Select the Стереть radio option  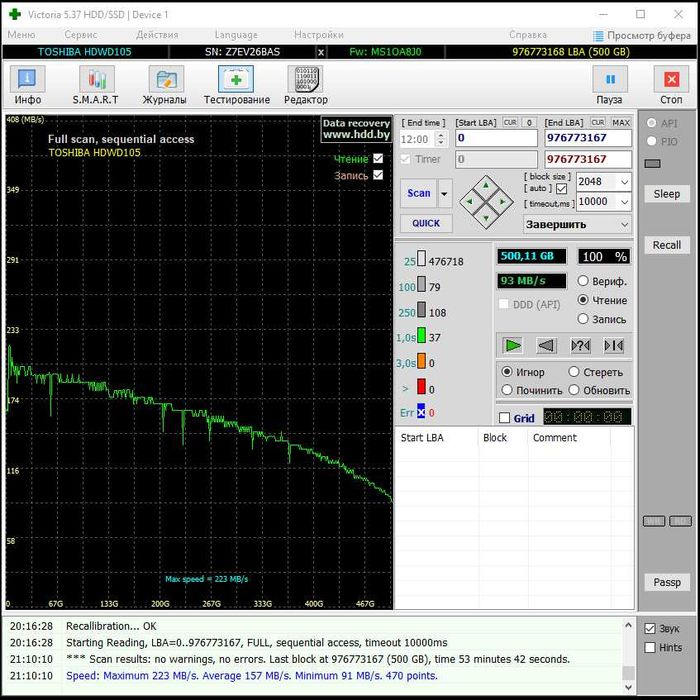[575, 372]
